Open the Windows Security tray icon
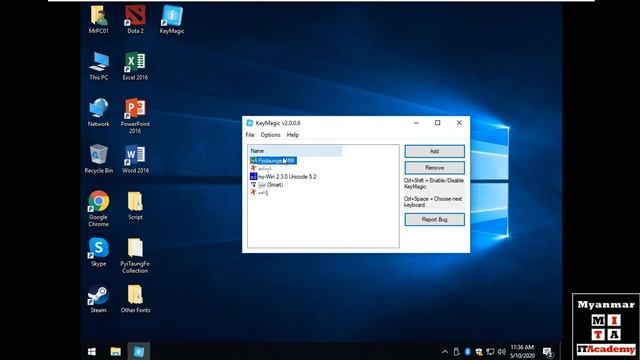Screen dimensions: 640x360 point(479,351)
